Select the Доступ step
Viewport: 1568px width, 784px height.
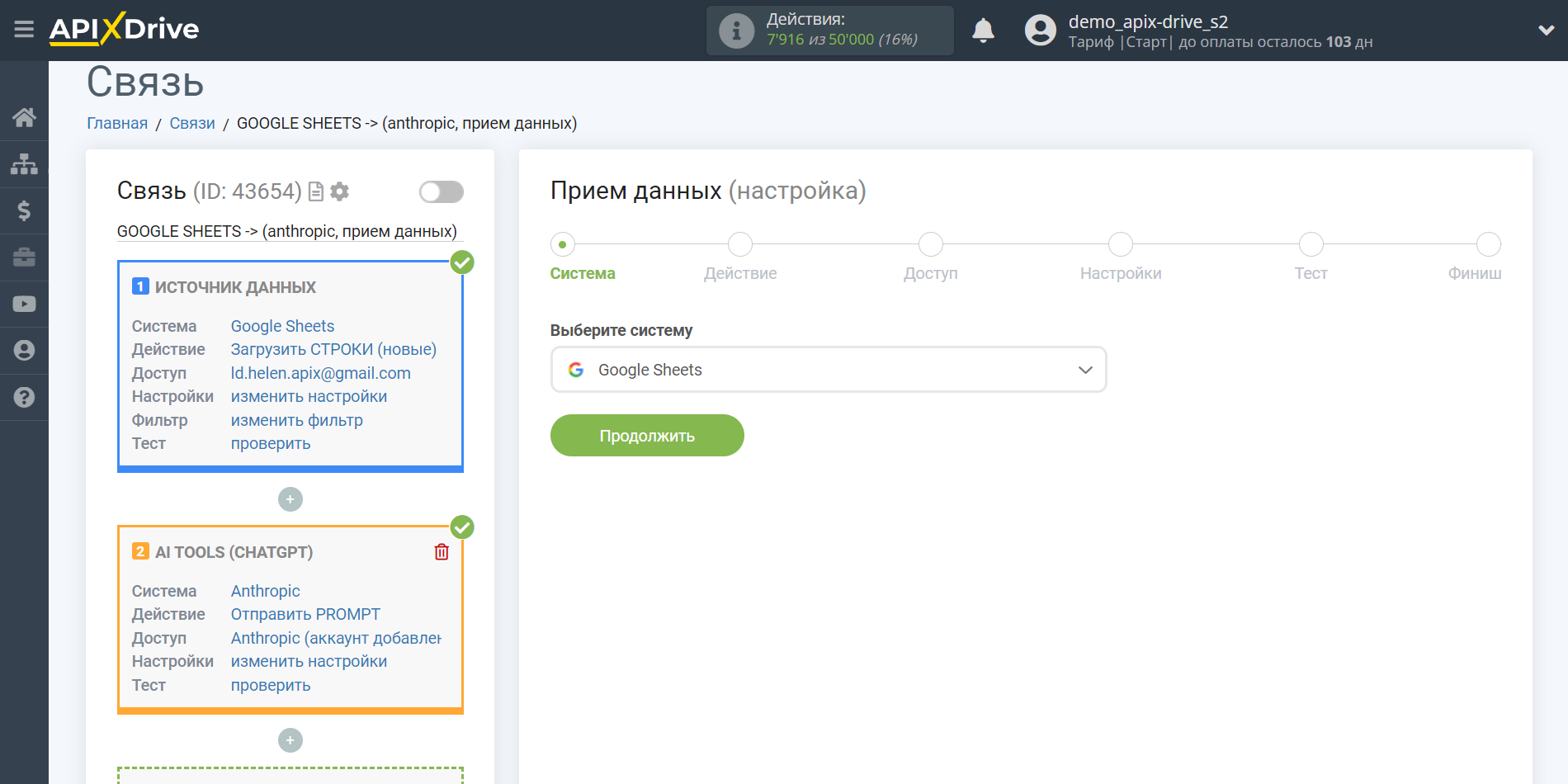(931, 244)
